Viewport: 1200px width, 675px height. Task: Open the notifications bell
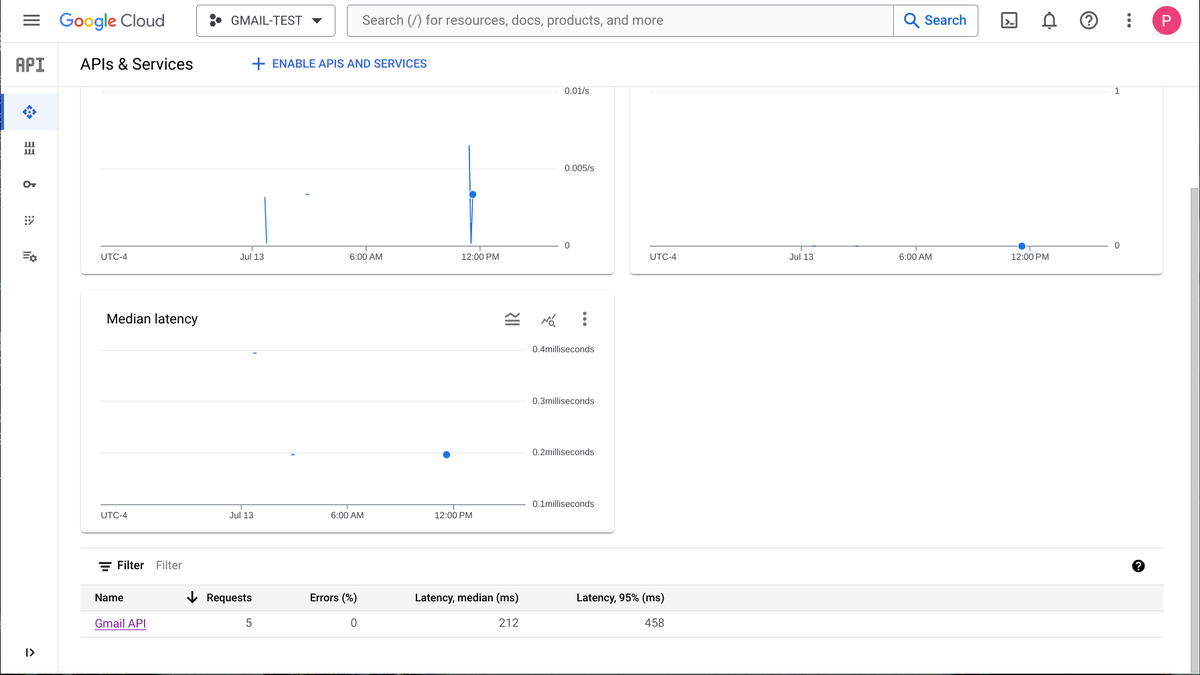pos(1050,20)
